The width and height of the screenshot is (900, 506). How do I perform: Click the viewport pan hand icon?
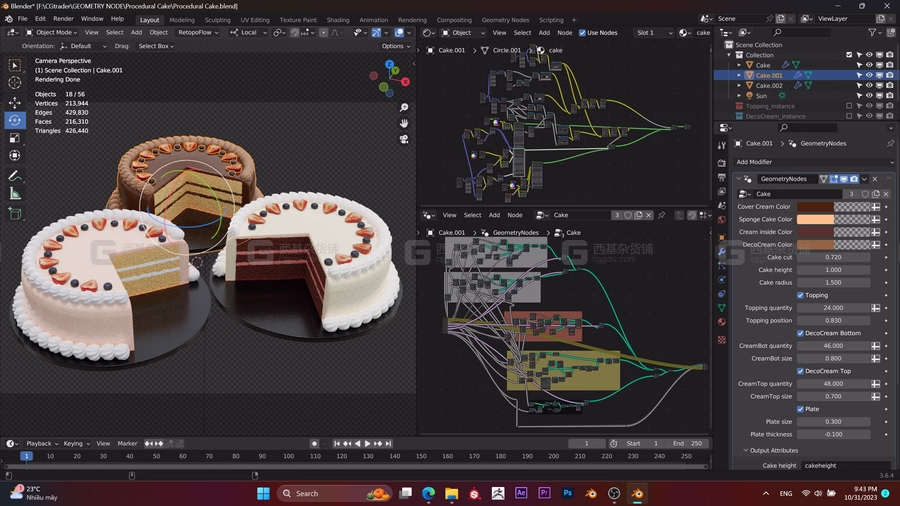click(404, 123)
